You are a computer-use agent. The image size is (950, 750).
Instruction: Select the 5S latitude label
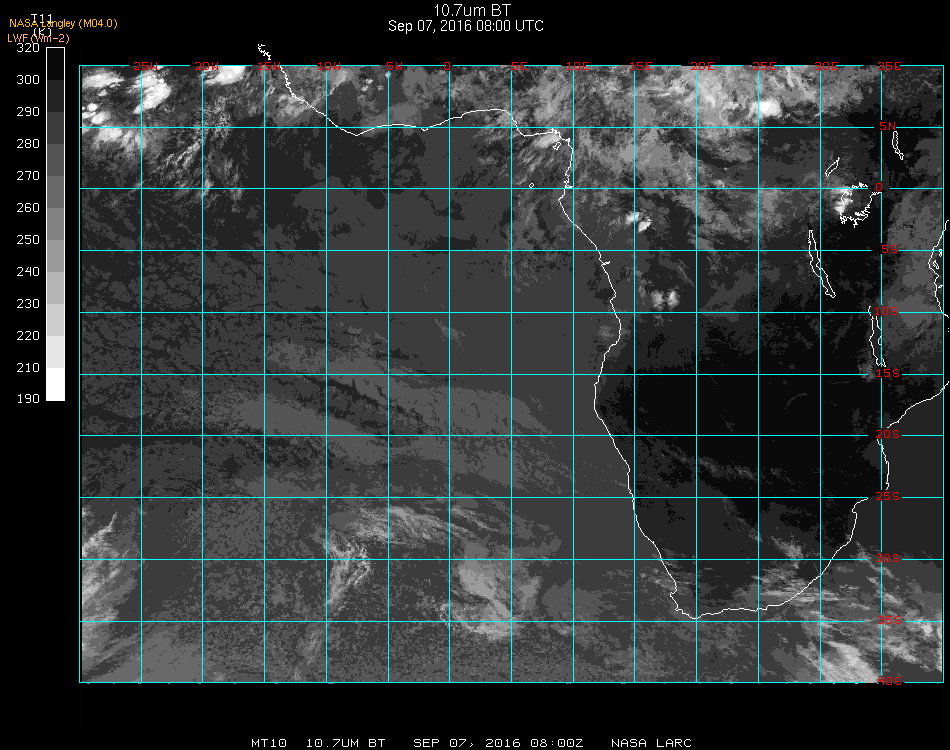point(889,250)
